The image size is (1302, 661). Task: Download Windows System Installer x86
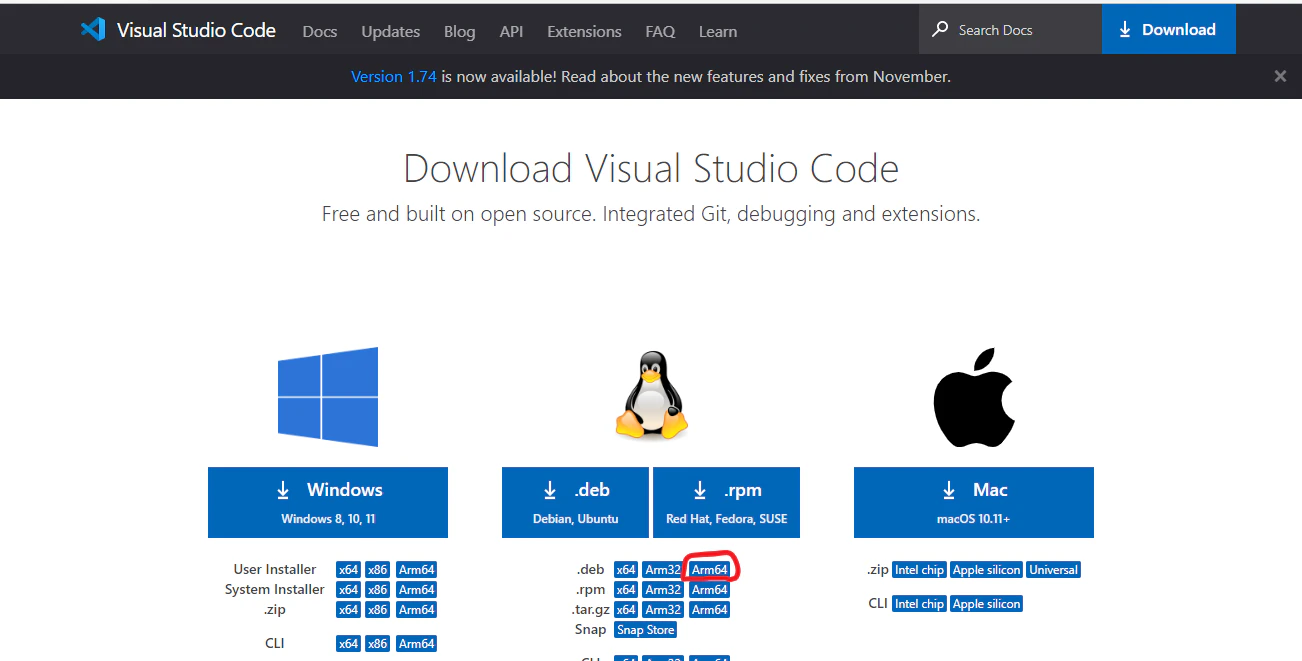click(x=377, y=590)
